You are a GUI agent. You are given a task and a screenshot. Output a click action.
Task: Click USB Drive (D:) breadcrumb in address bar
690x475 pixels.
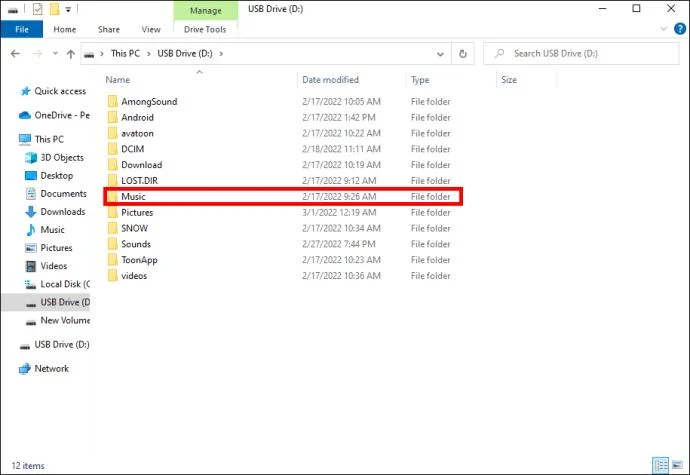click(185, 53)
